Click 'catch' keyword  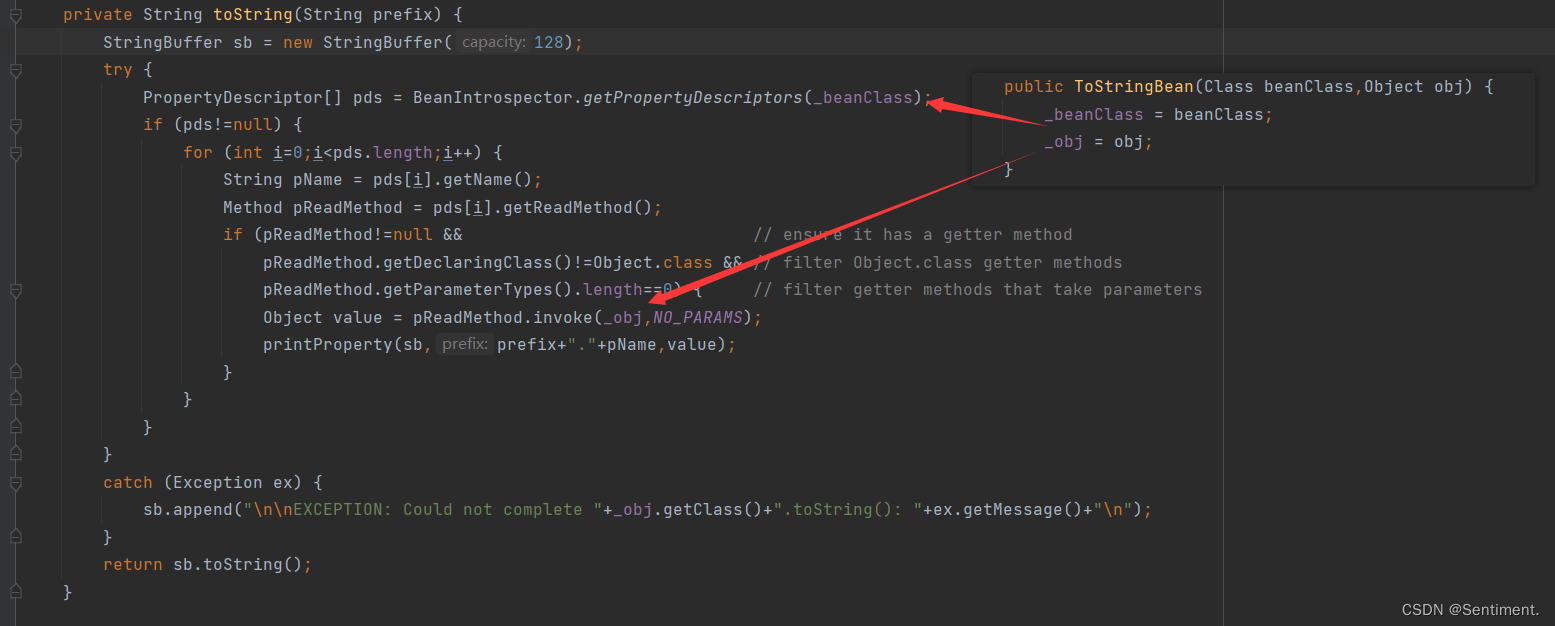tap(128, 482)
